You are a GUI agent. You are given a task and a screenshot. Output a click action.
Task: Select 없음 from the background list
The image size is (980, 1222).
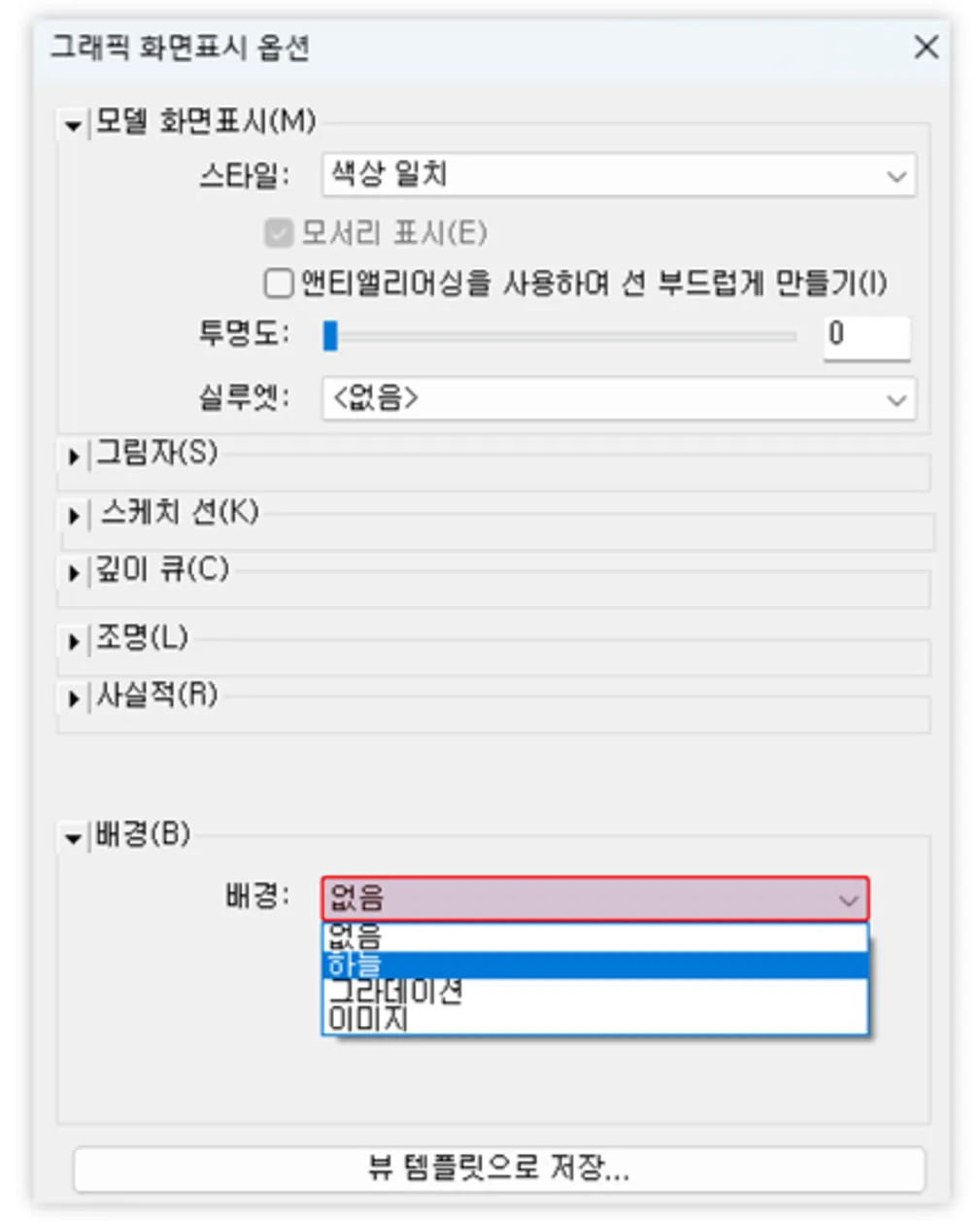pos(594,936)
